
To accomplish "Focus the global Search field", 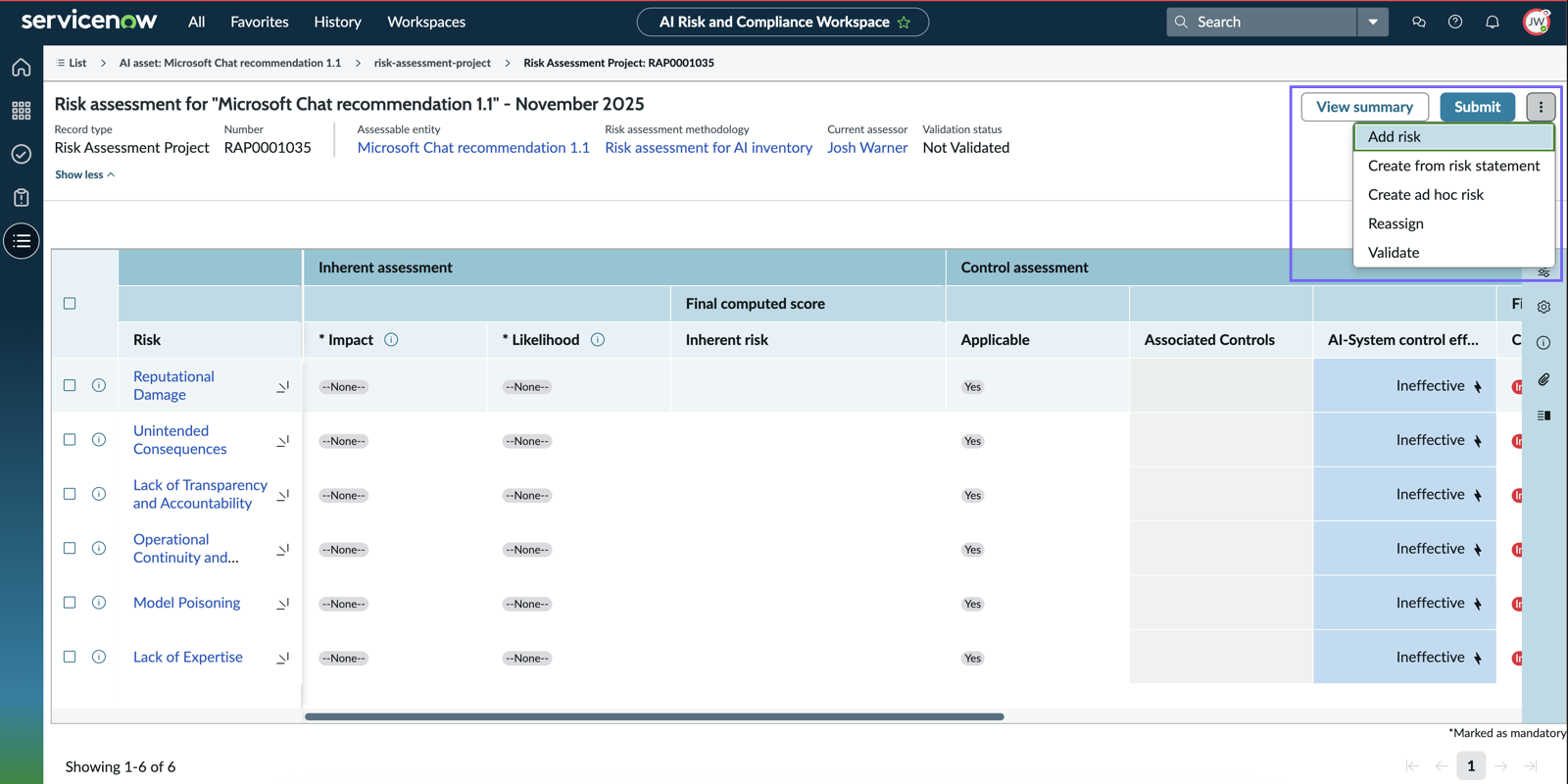I will tap(1262, 22).
